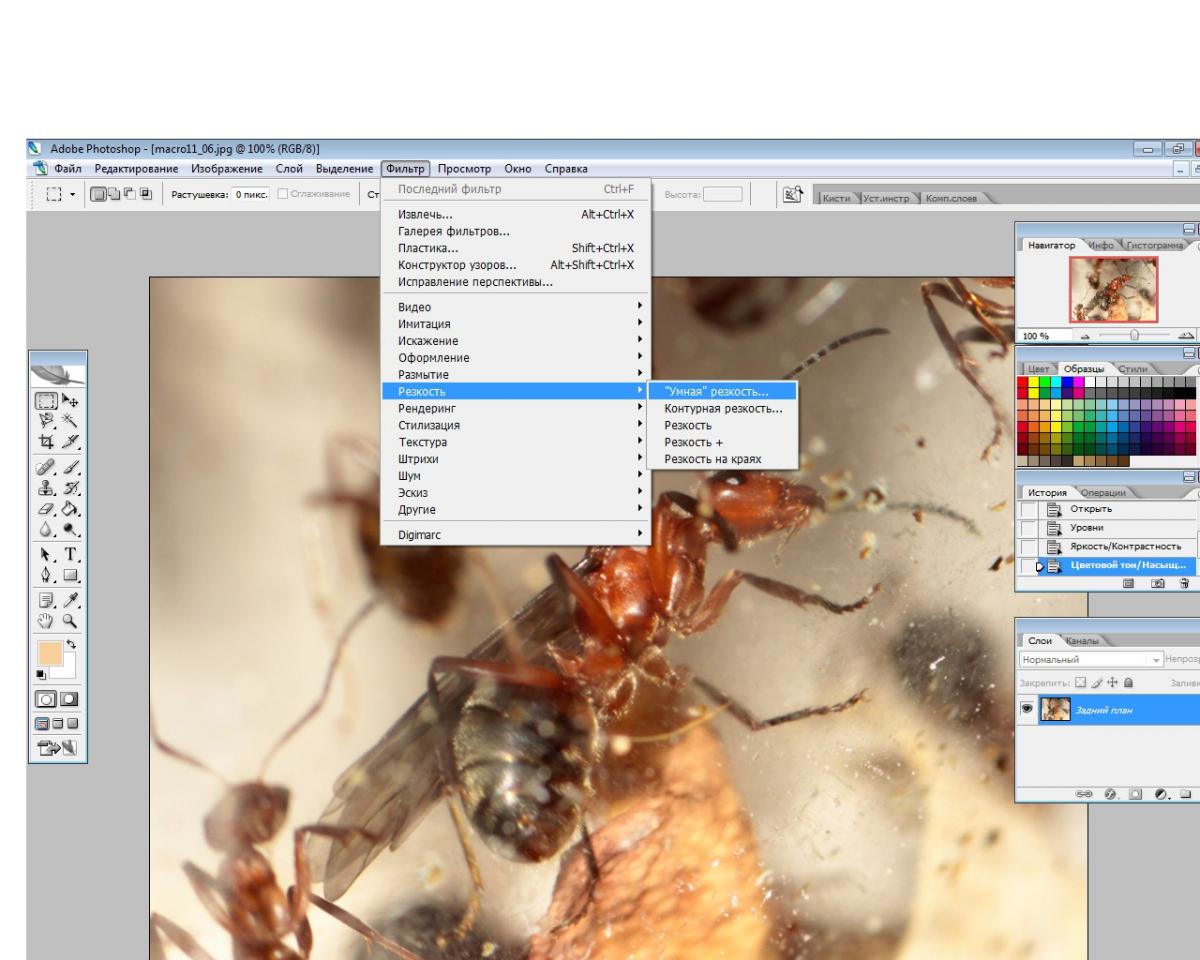Open adjustment layer menu in Layers panel
The height and width of the screenshot is (960, 1200).
1161,794
